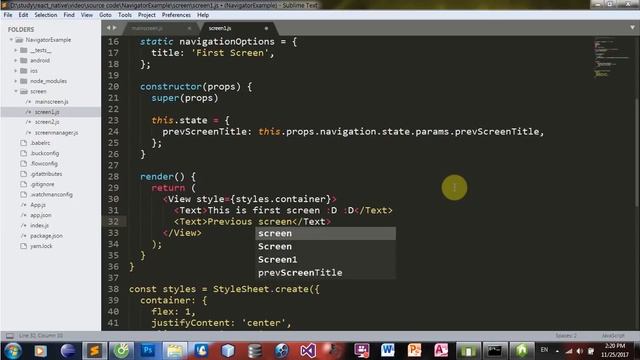Open Sublime Text taskbar icon
Screen dimensions: 640x360
click(x=94, y=351)
